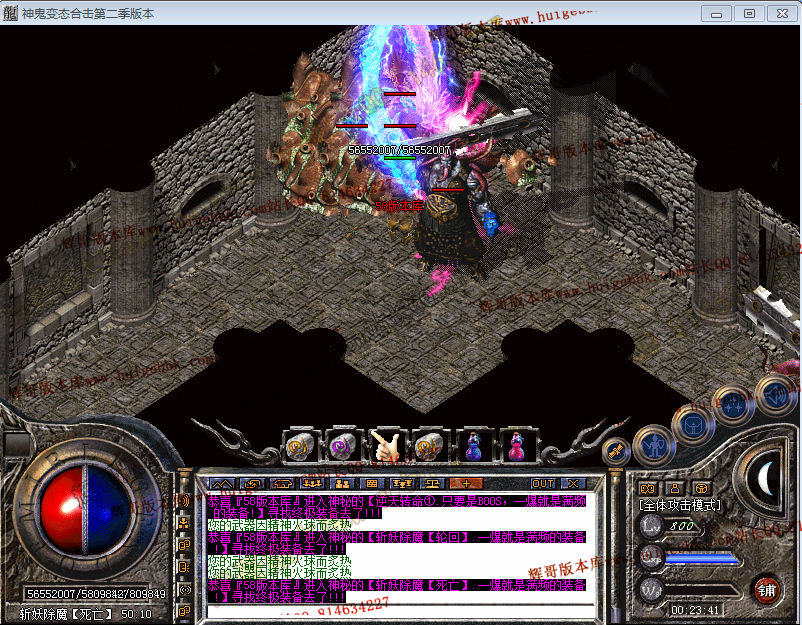Open the red 铺 shop button
This screenshot has height=625, width=802.
pyautogui.click(x=766, y=590)
